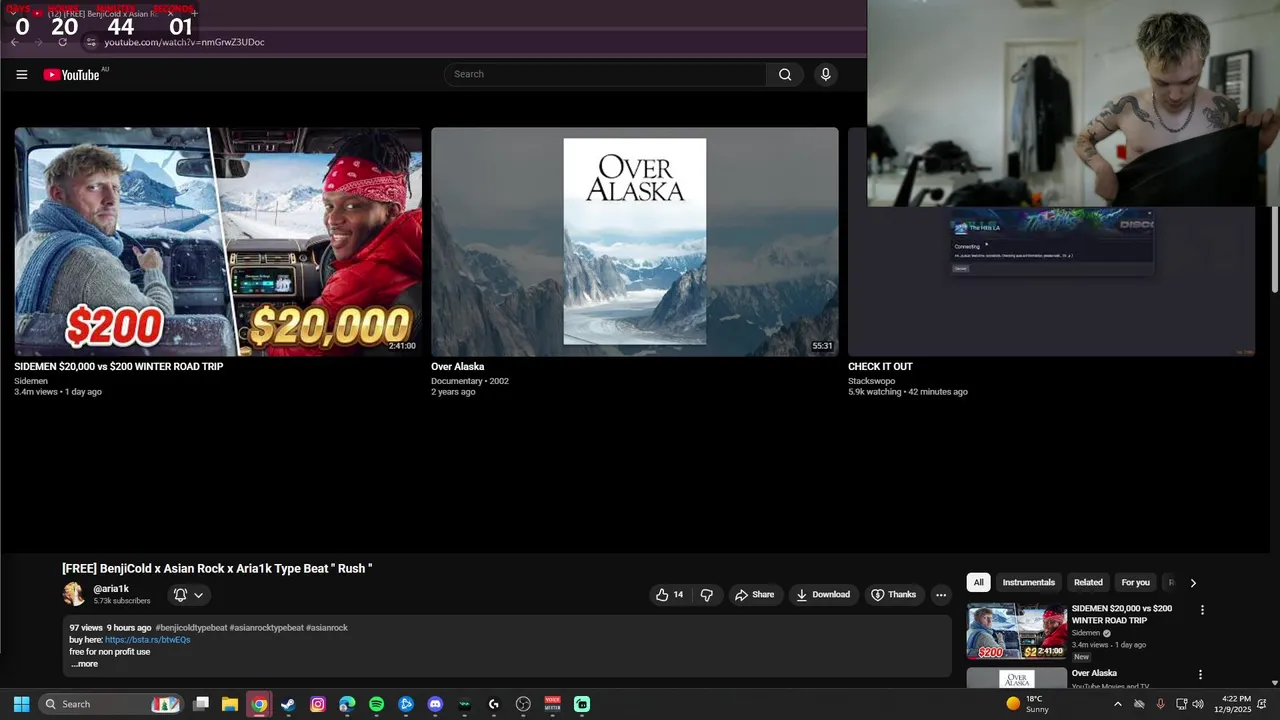Select the For you filter chip
Viewport: 1280px width, 720px height.
pyautogui.click(x=1135, y=583)
